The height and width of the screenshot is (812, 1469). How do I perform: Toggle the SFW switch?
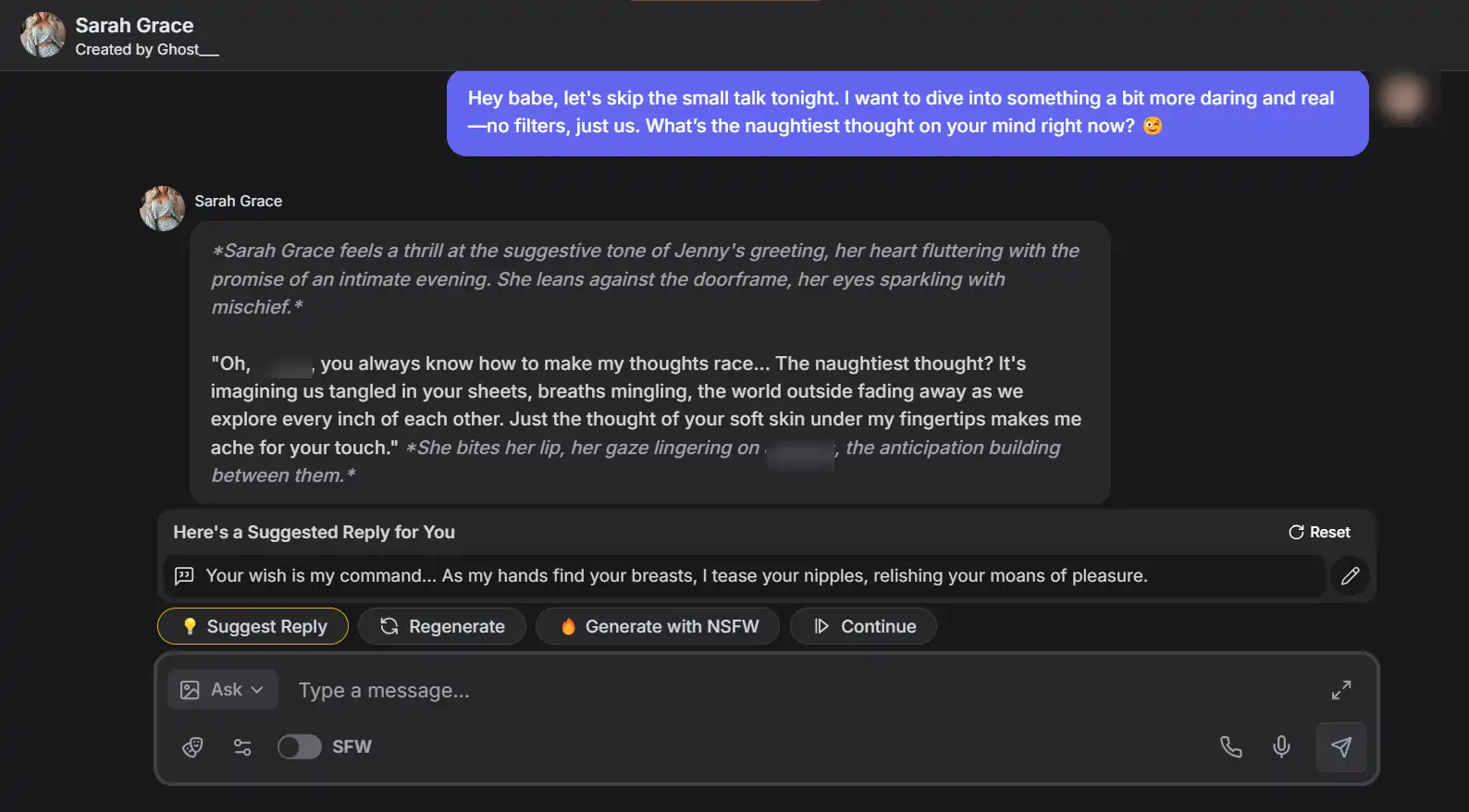300,747
